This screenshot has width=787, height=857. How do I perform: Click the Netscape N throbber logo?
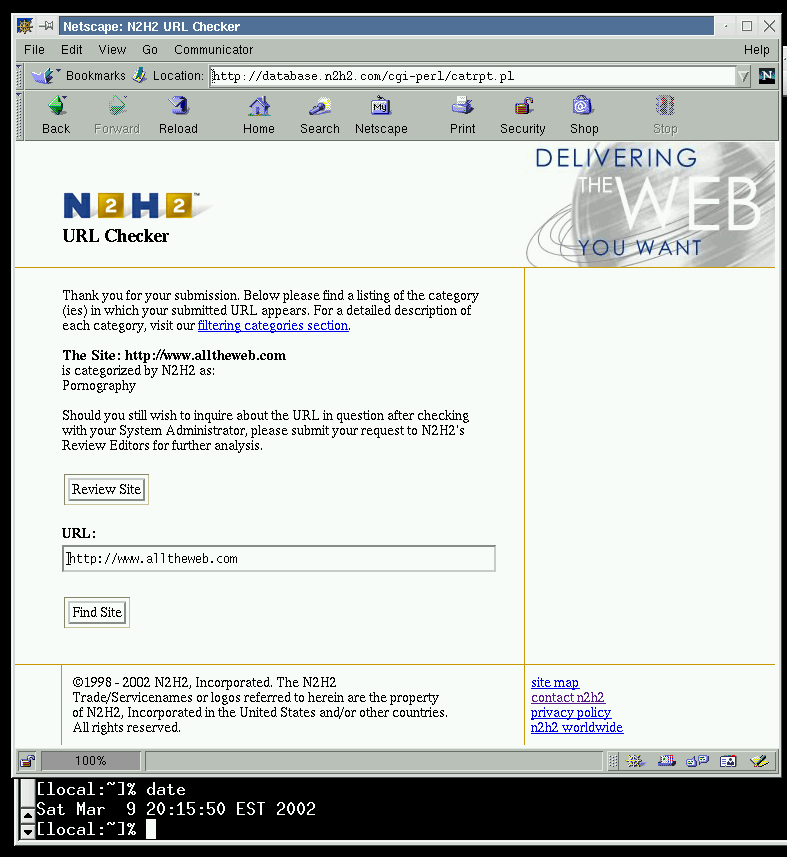(766, 75)
